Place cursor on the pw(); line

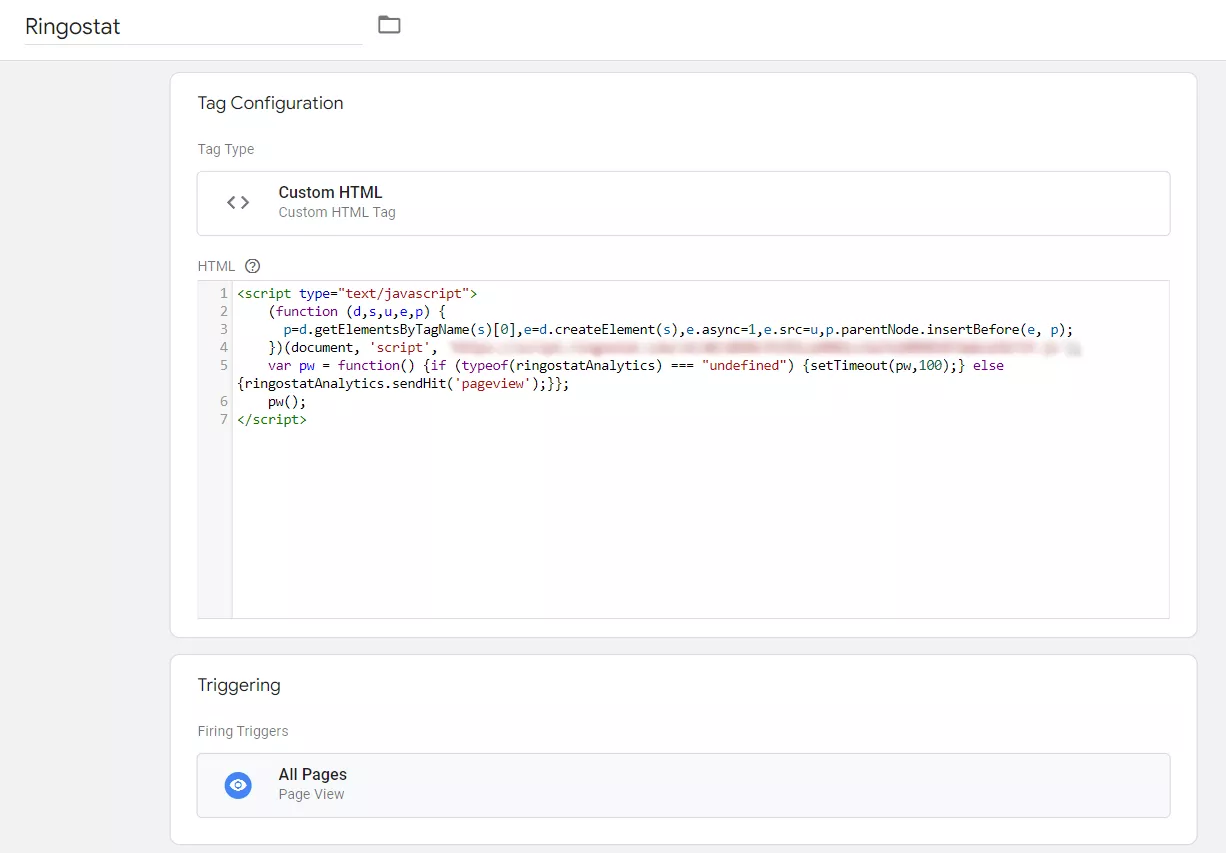[287, 402]
